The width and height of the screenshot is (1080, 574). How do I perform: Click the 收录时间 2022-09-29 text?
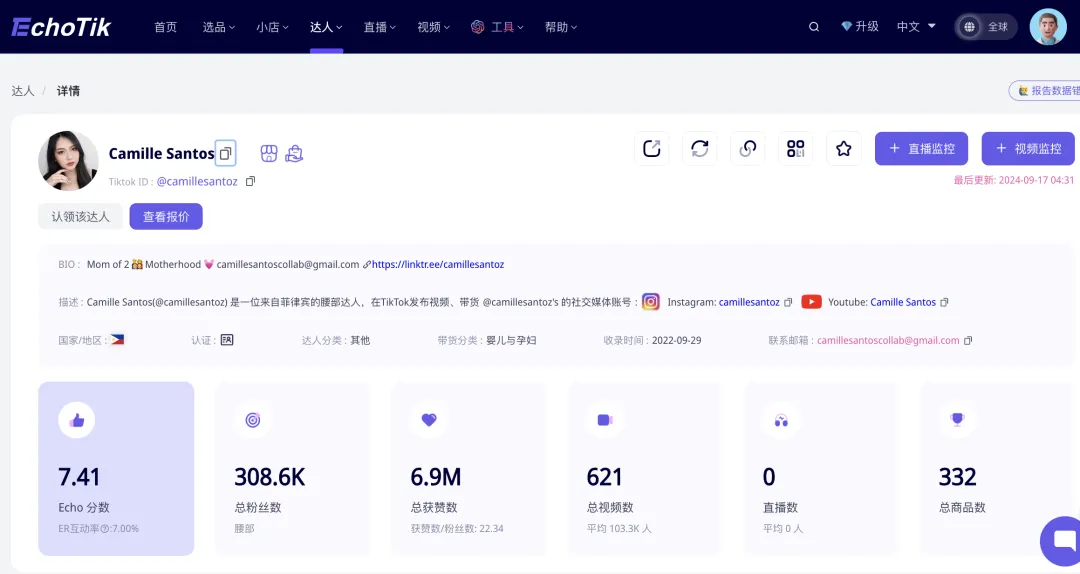click(x=652, y=340)
